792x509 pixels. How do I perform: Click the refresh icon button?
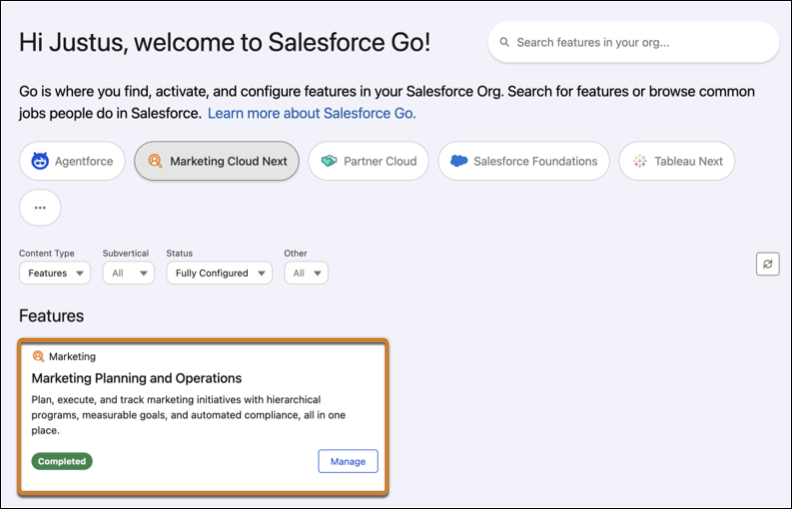tap(768, 264)
